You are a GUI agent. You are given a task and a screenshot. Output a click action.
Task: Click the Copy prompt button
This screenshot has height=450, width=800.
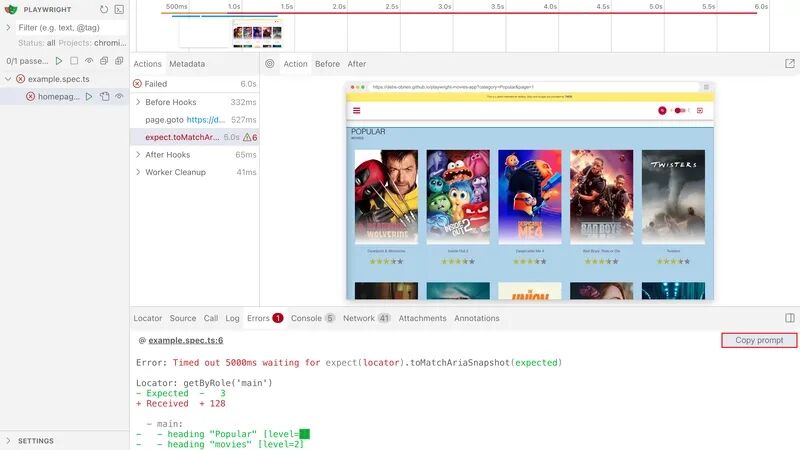pyautogui.click(x=759, y=340)
